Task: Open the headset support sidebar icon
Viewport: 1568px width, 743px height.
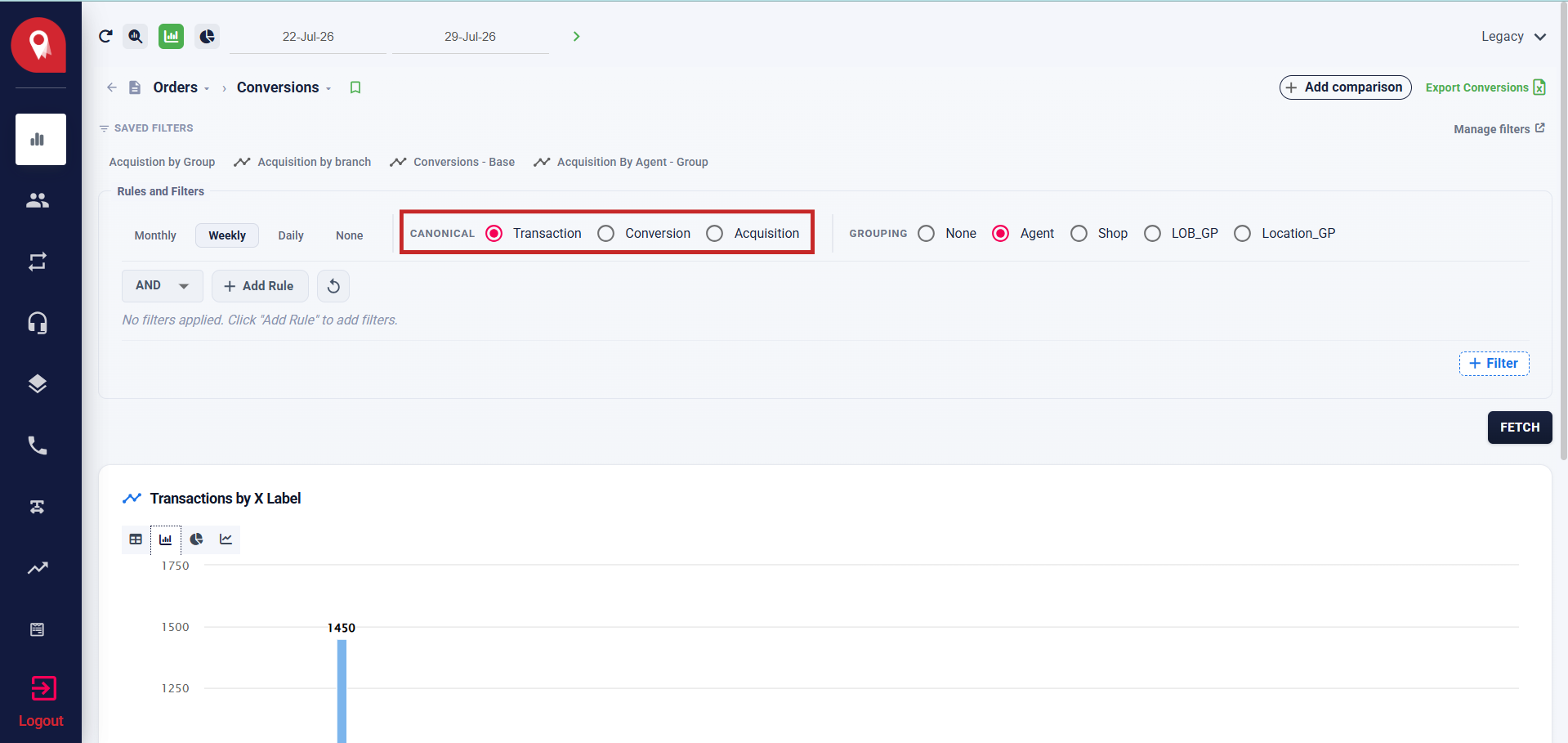Action: click(38, 323)
